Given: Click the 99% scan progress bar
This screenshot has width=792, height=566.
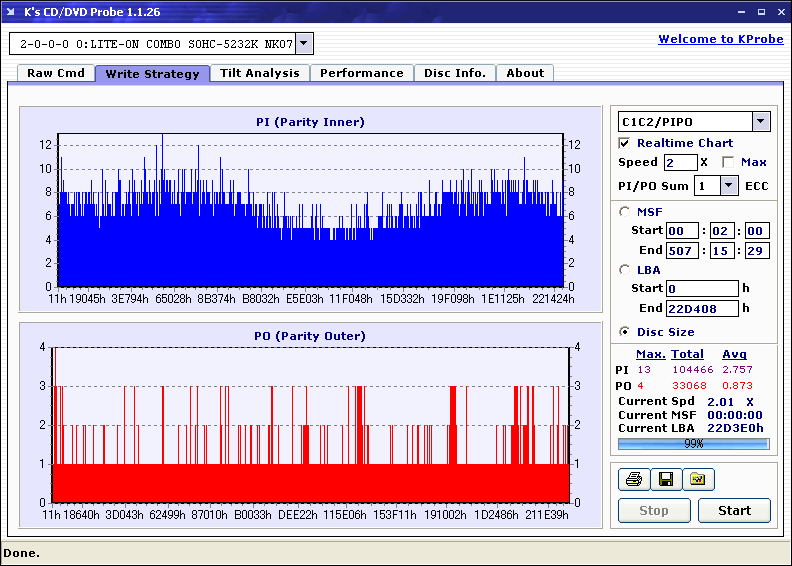Looking at the screenshot, I should coord(693,443).
